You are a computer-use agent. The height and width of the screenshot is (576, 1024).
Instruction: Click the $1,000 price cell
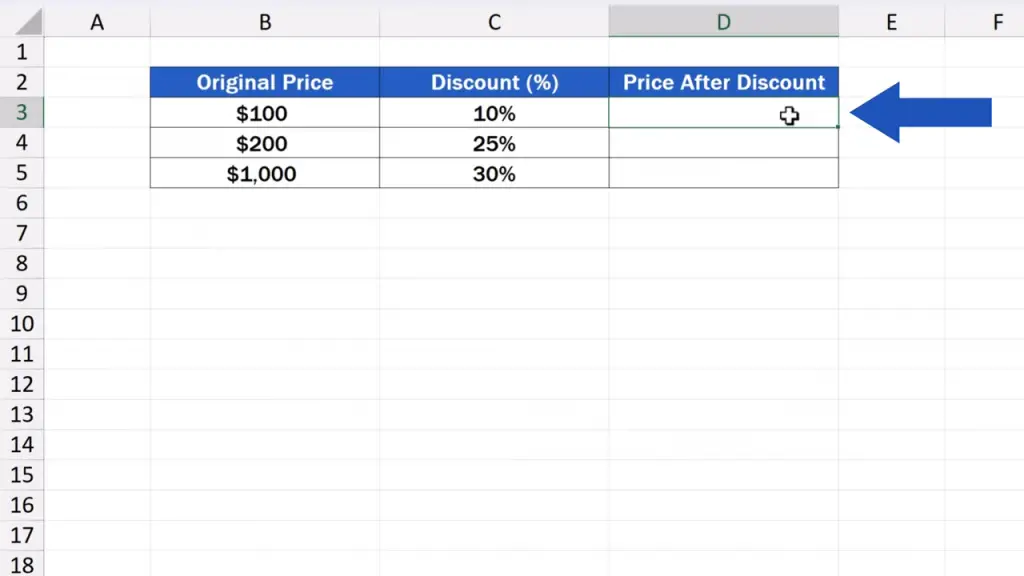coord(265,174)
